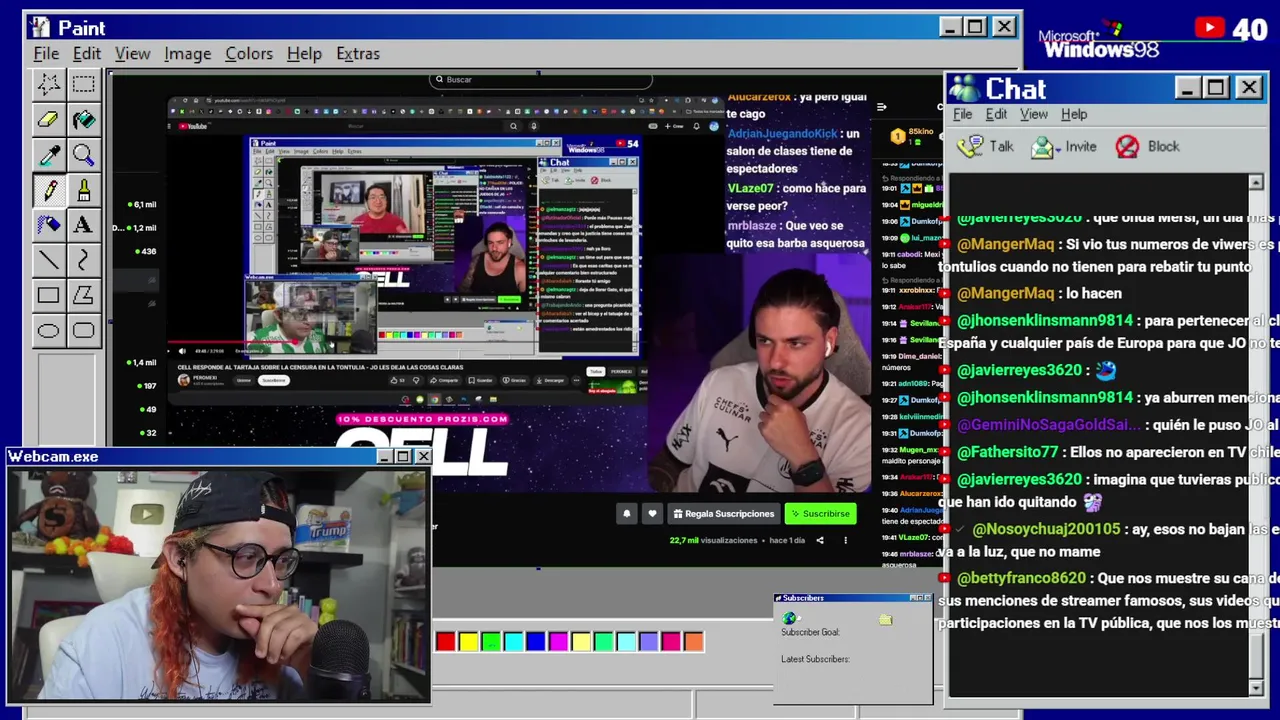Select the Polygon shape tool
The height and width of the screenshot is (720, 1280).
tap(83, 295)
